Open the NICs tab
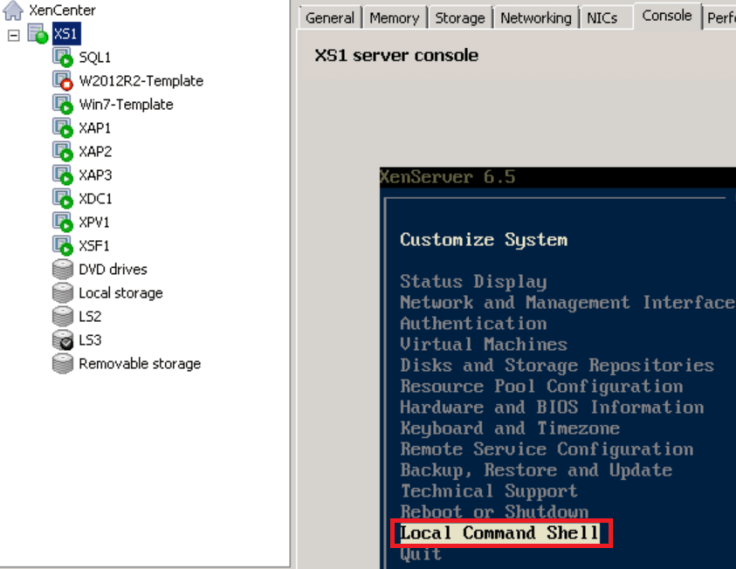 coord(602,18)
